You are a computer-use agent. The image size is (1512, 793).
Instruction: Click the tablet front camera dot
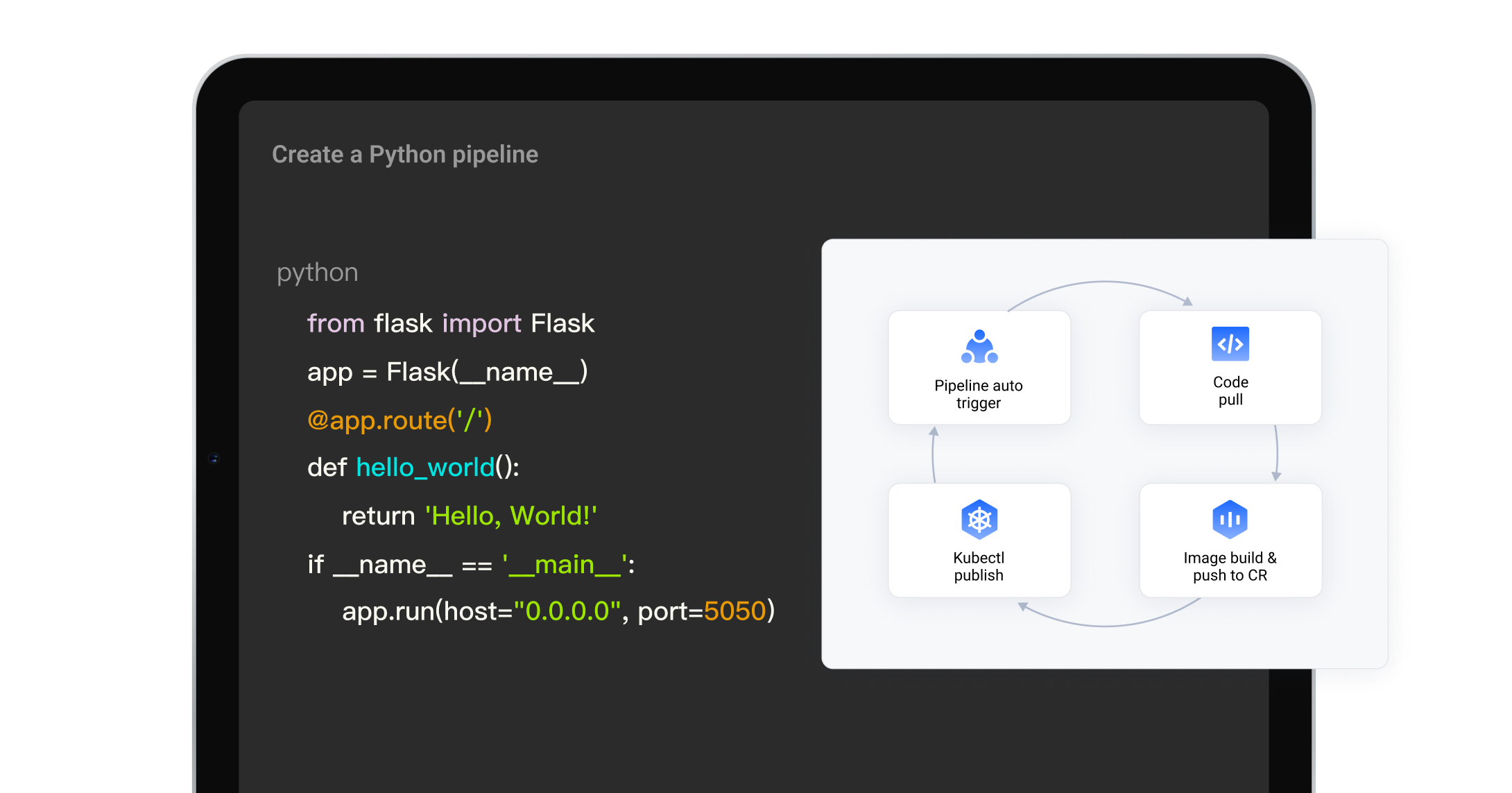click(x=214, y=459)
